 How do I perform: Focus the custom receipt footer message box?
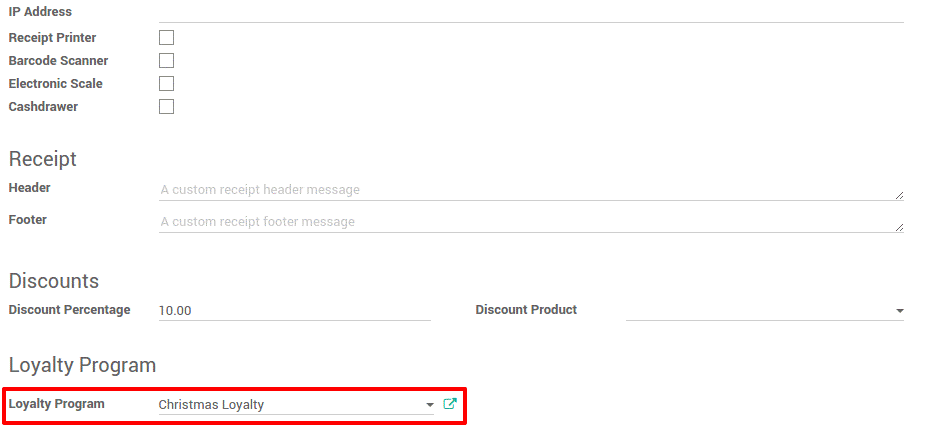click(520, 222)
